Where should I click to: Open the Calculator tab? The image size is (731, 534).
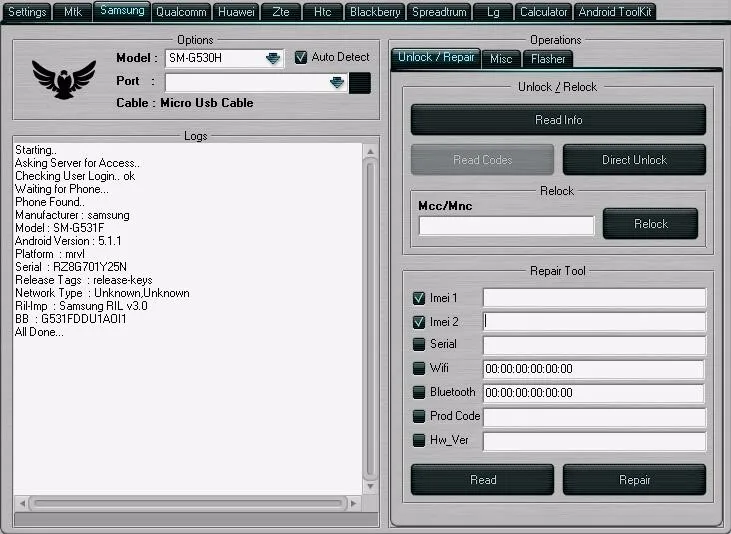544,12
